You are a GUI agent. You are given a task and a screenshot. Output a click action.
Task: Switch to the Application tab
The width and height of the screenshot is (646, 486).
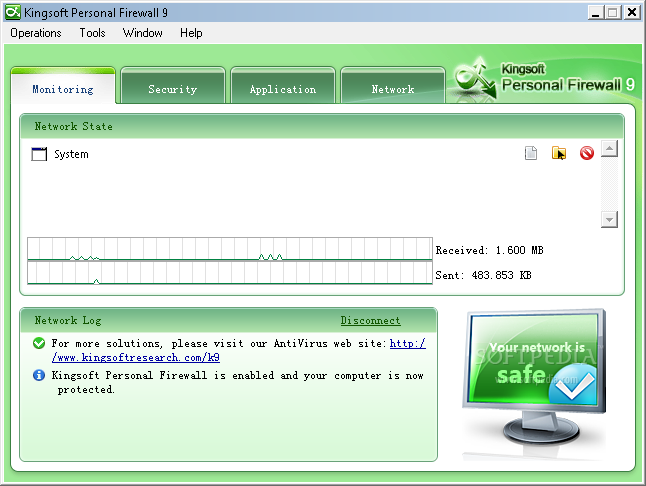[283, 86]
